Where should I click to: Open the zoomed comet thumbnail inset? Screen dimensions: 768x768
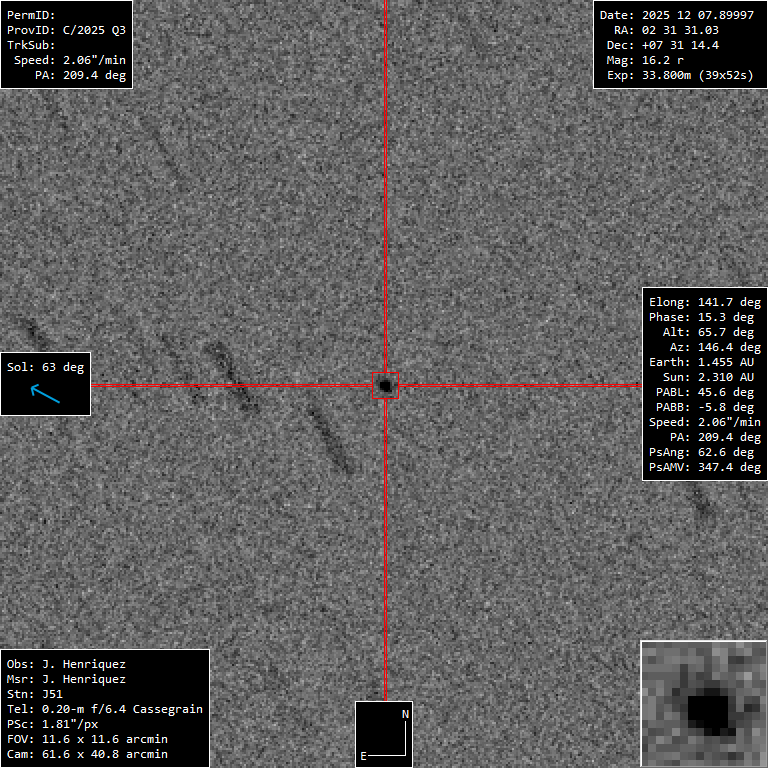703,703
